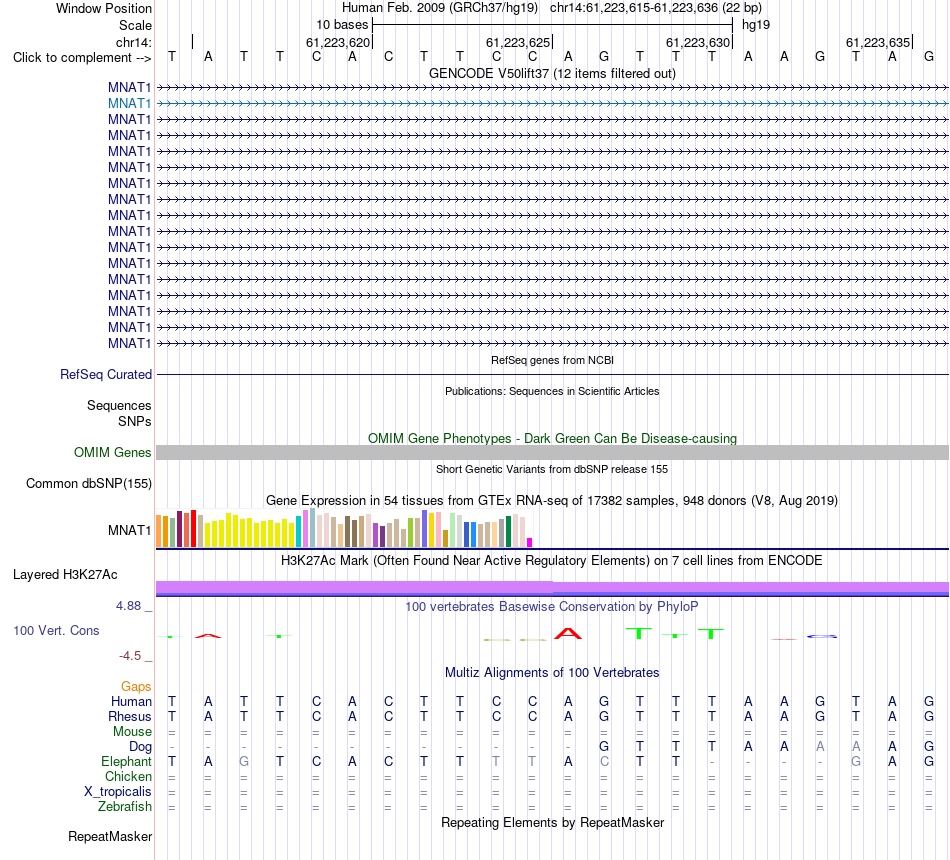The image size is (950, 860).
Task: Open the 'Repeating Elements by RepeatMasker' title
Action: click(x=552, y=822)
